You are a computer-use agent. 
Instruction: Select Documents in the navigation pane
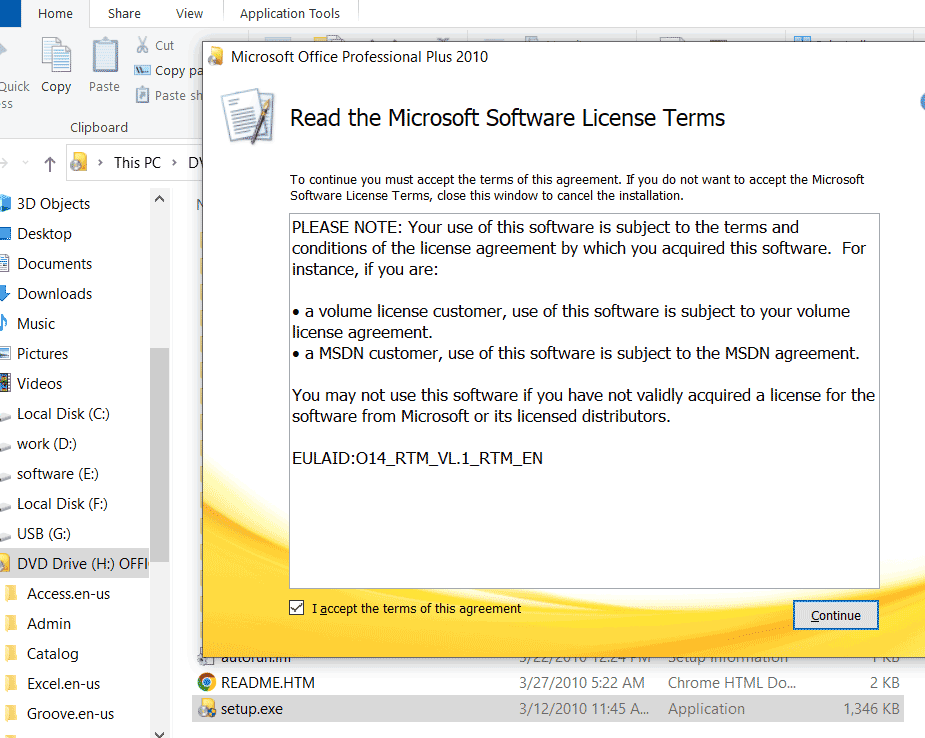coord(54,264)
